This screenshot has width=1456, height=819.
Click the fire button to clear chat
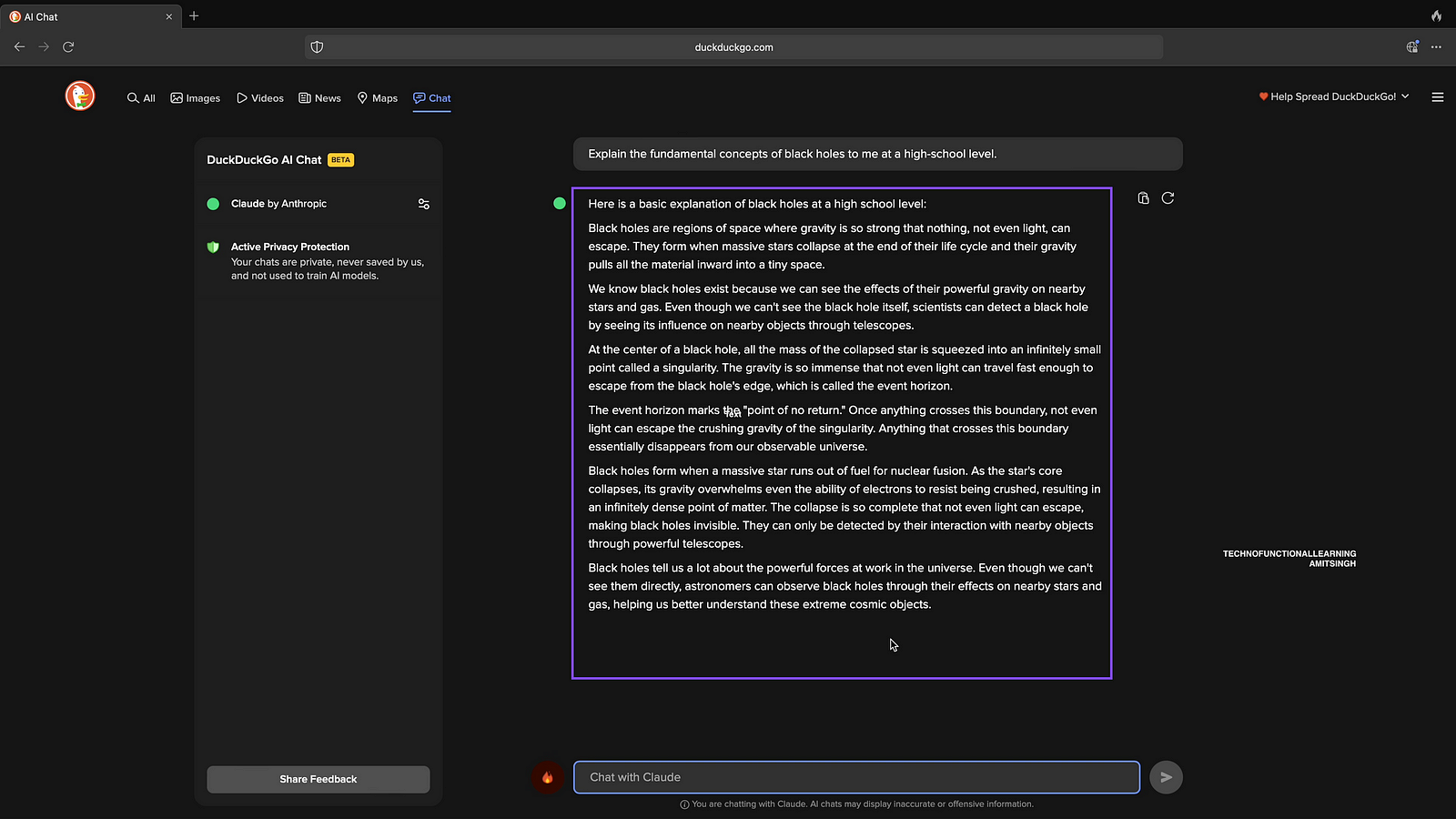click(x=547, y=777)
